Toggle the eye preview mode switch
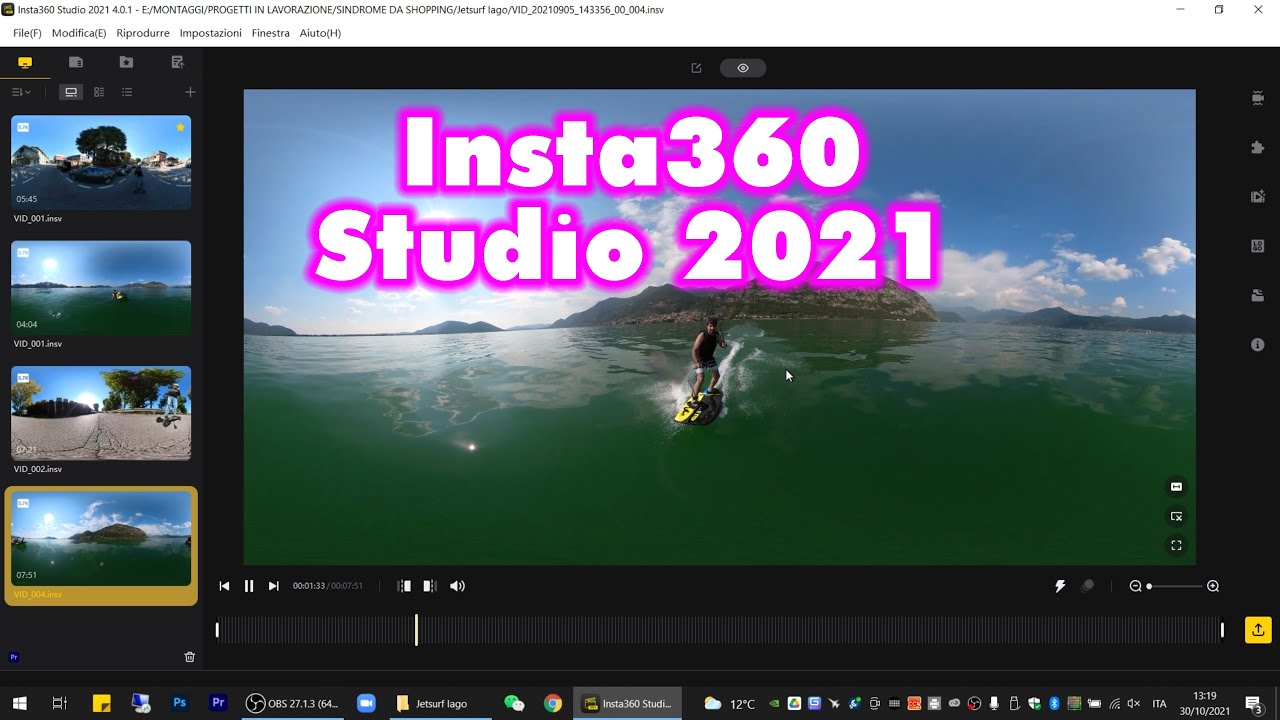The image size is (1280, 720). click(x=743, y=68)
